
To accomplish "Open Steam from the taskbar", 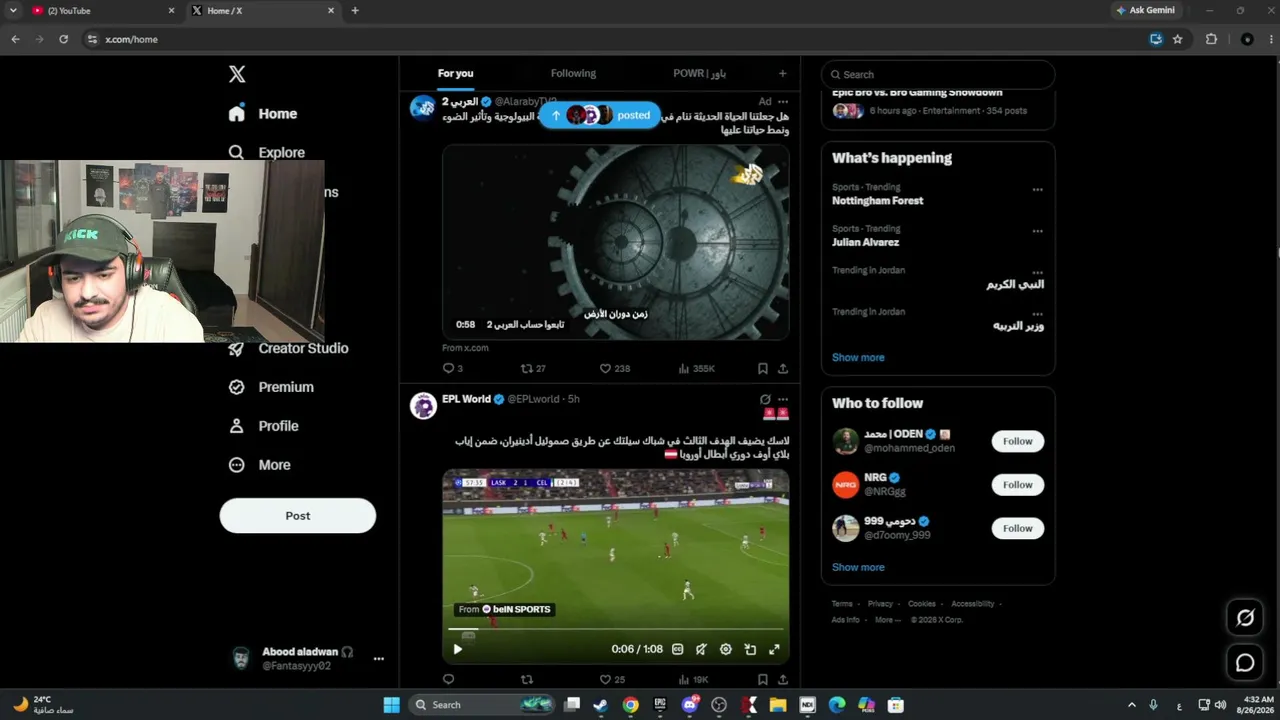I will click(600, 705).
